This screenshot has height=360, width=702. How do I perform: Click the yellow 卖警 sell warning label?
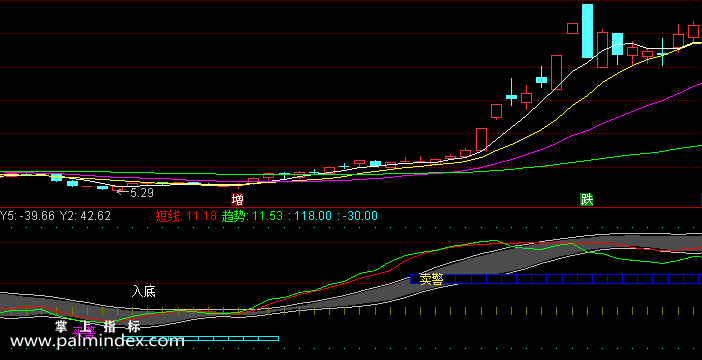point(432,279)
